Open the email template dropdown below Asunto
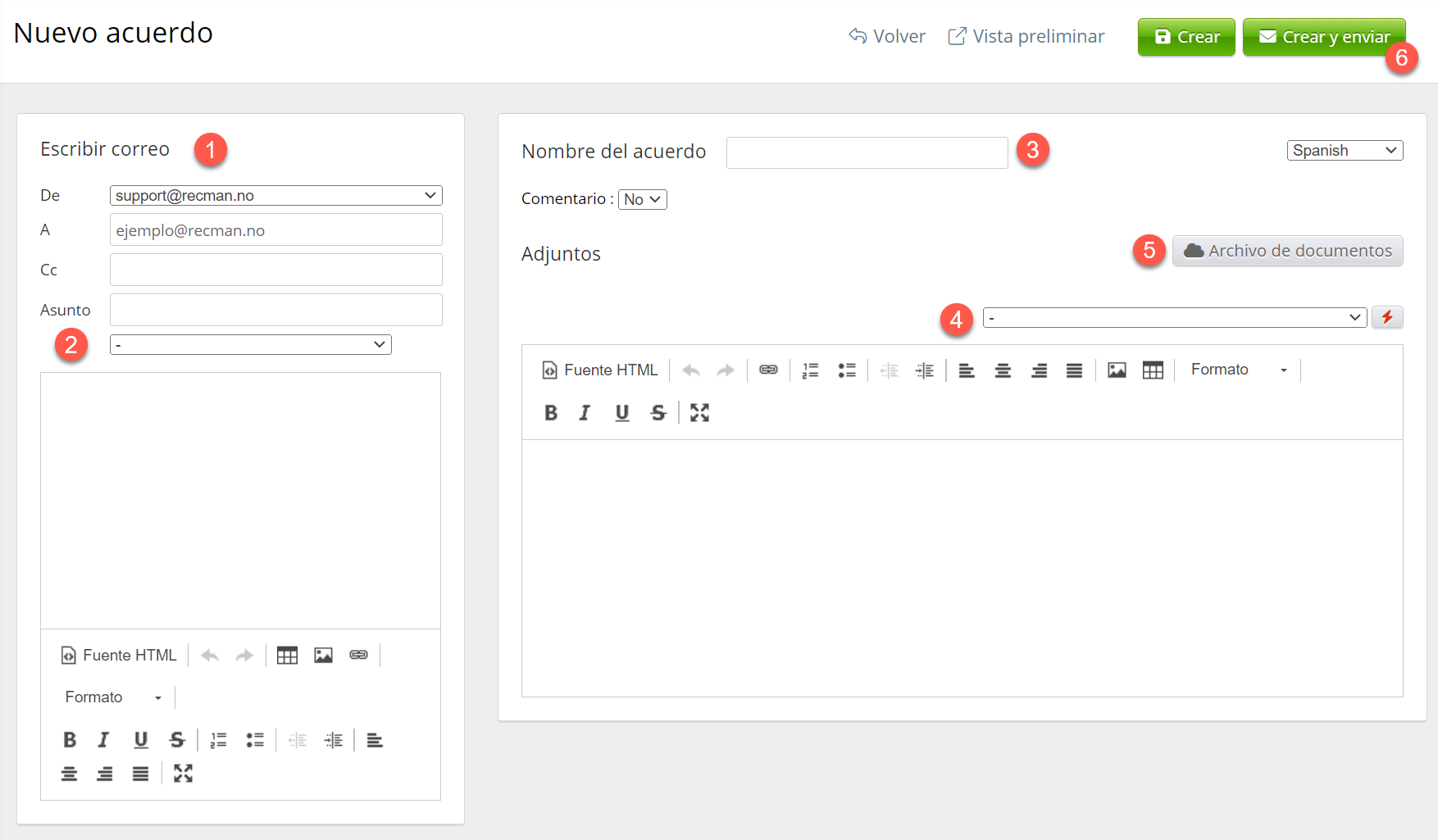The width and height of the screenshot is (1438, 840). 250,345
